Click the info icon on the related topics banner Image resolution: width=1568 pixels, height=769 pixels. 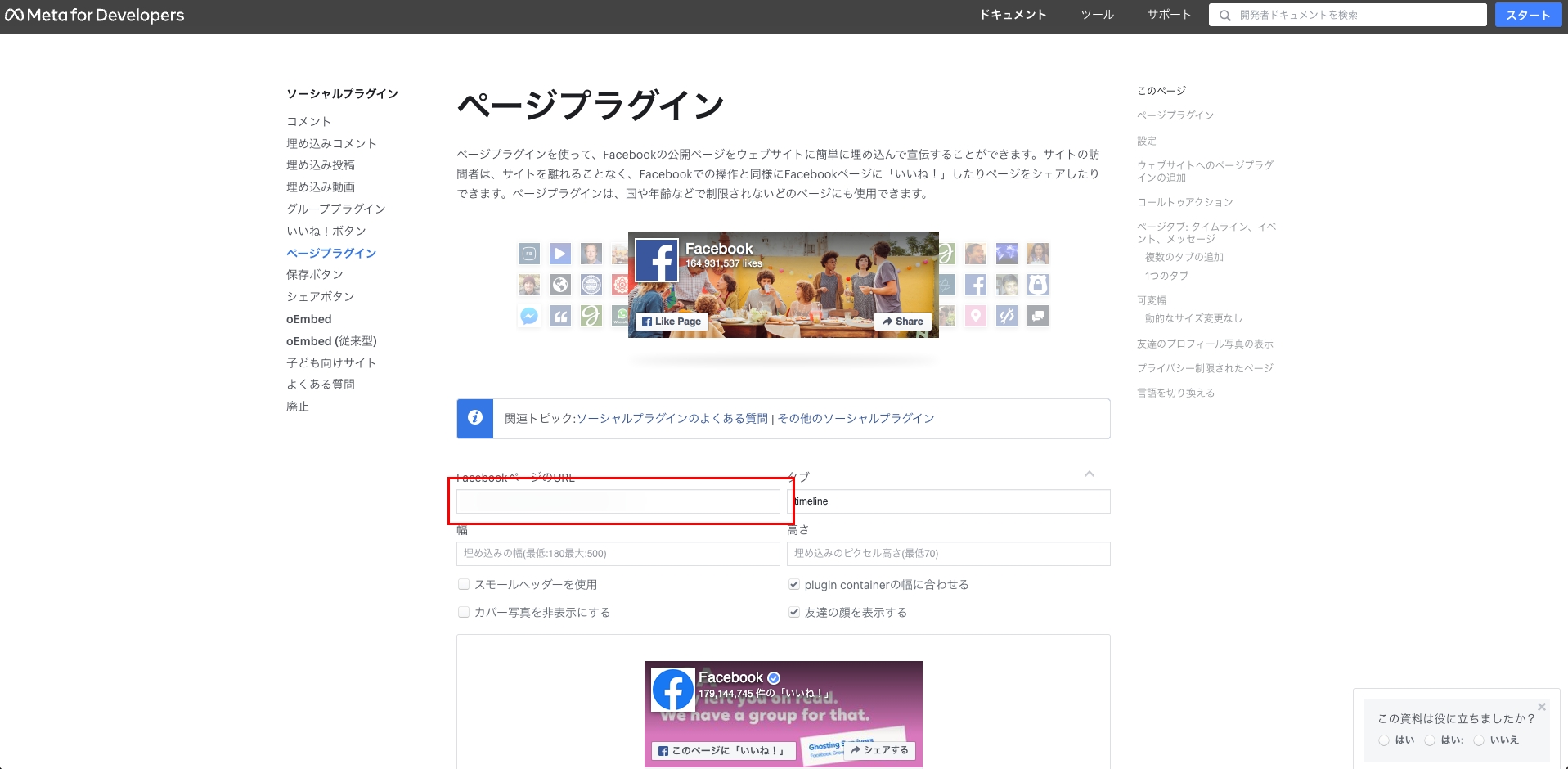tap(476, 418)
